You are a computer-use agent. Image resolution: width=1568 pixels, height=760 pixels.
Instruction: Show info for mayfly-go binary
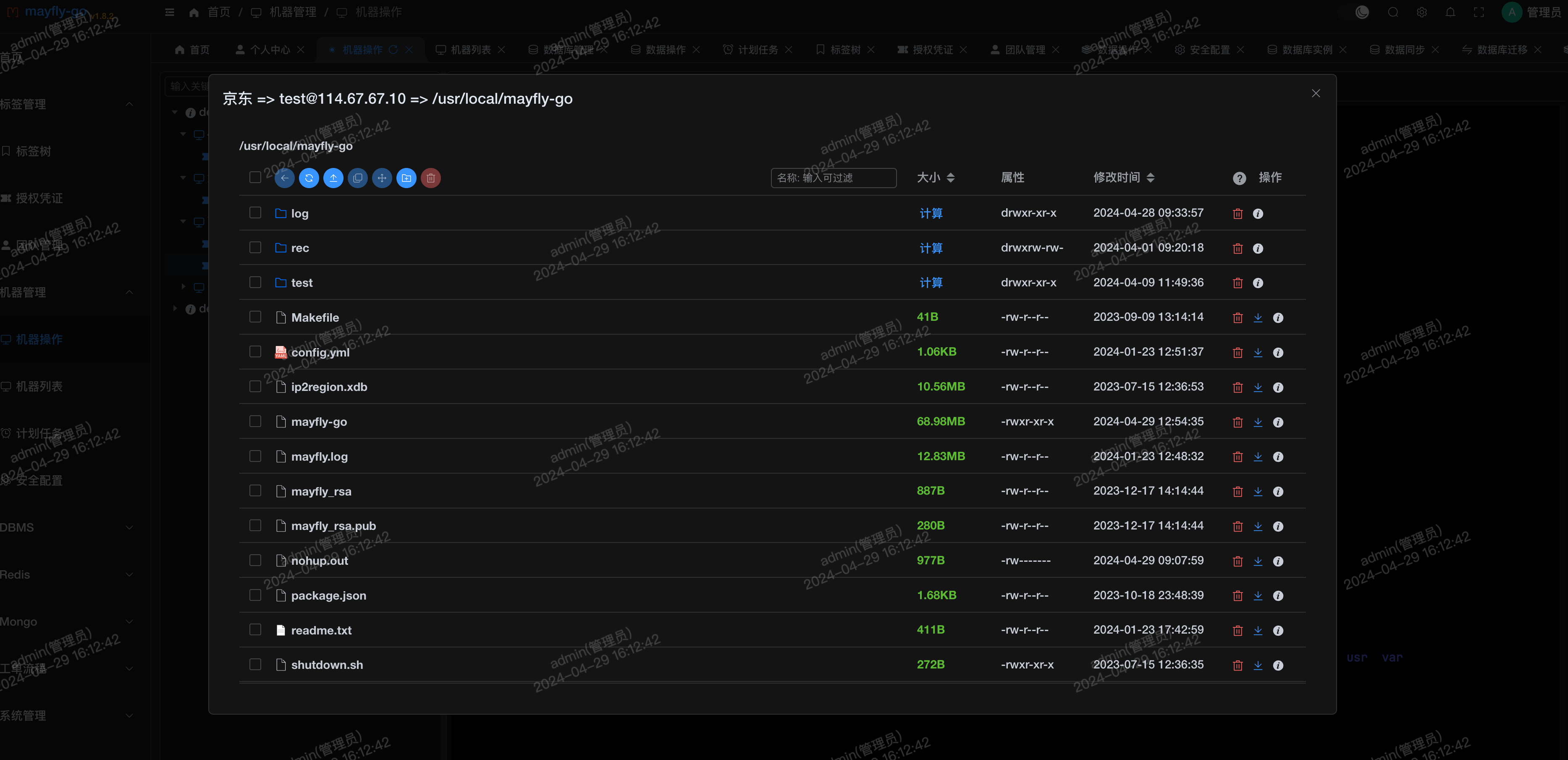[1278, 422]
